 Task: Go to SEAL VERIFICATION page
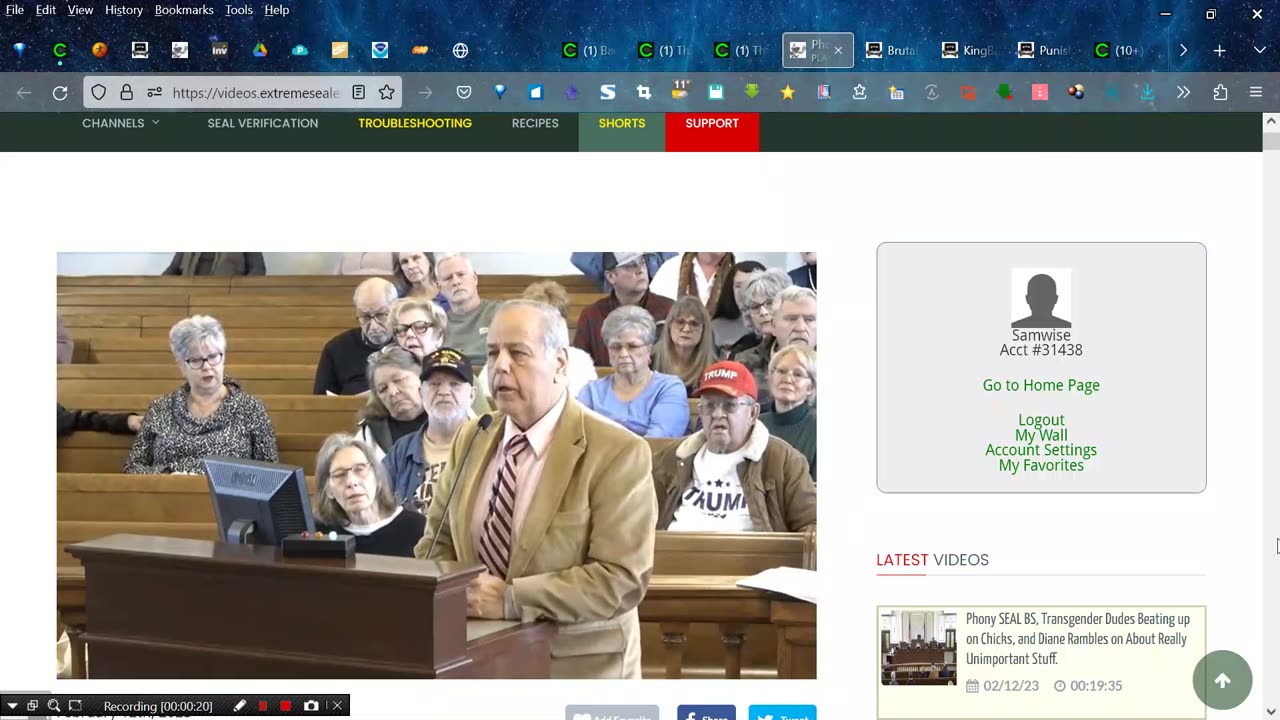coord(263,123)
